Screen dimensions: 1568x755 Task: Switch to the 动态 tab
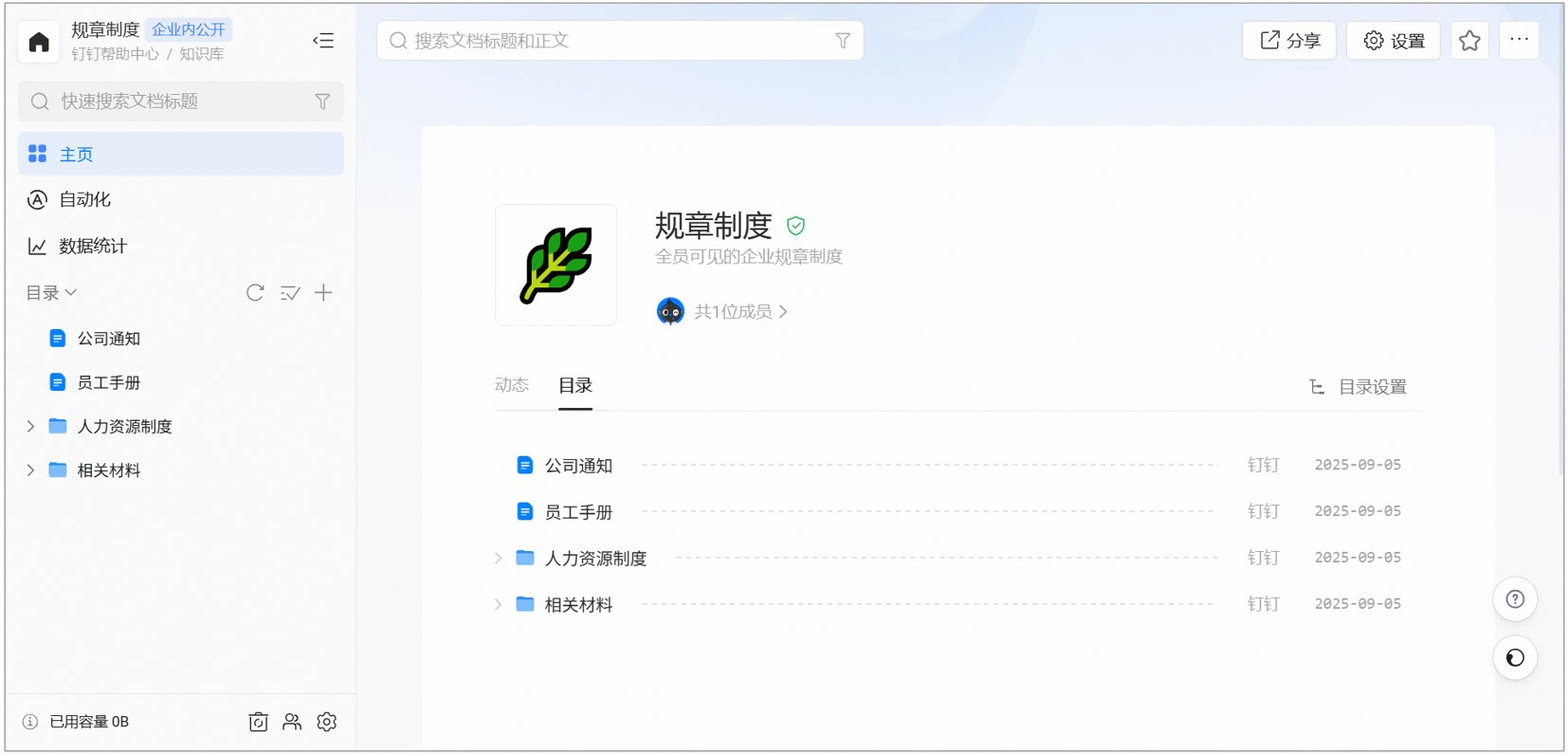[512, 385]
